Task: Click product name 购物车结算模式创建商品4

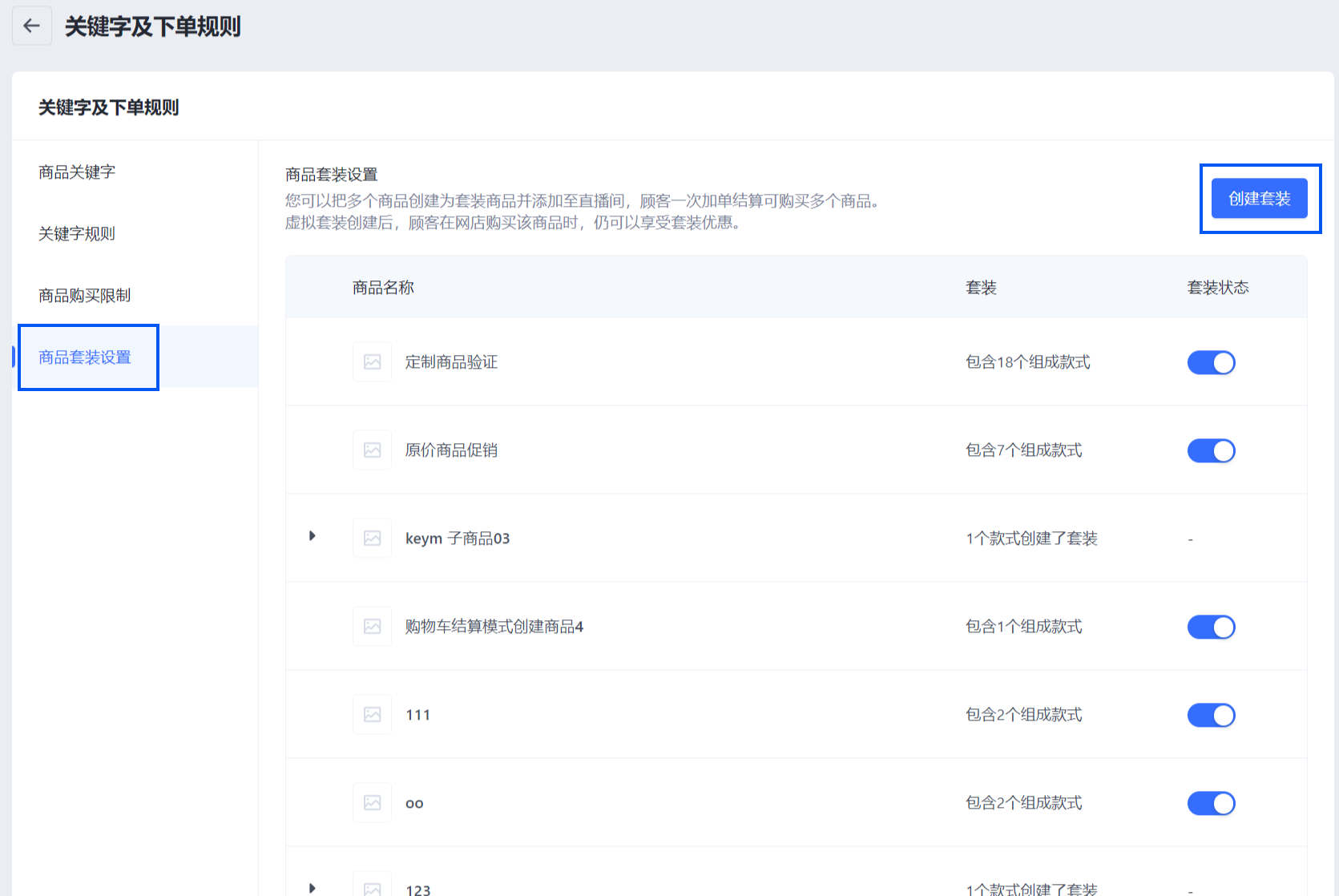Action: [x=494, y=627]
